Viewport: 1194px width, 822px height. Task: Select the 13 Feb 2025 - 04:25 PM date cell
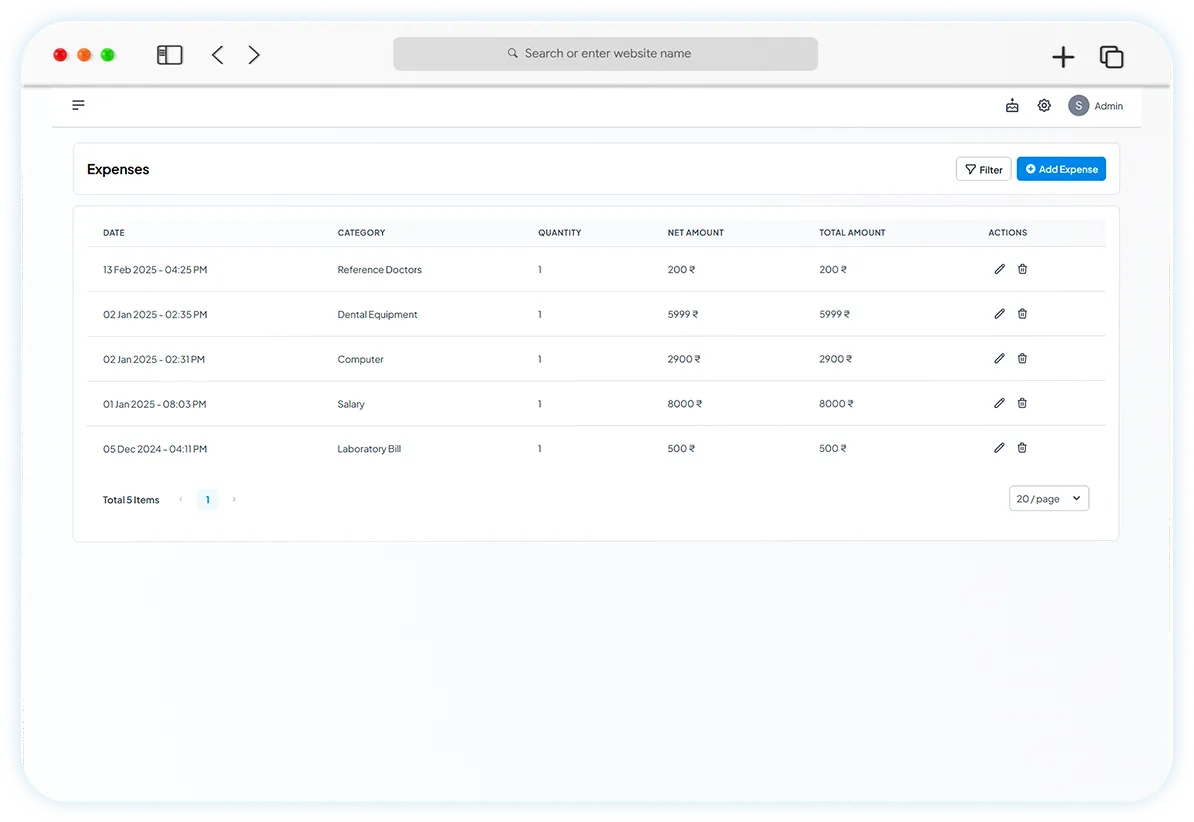155,270
